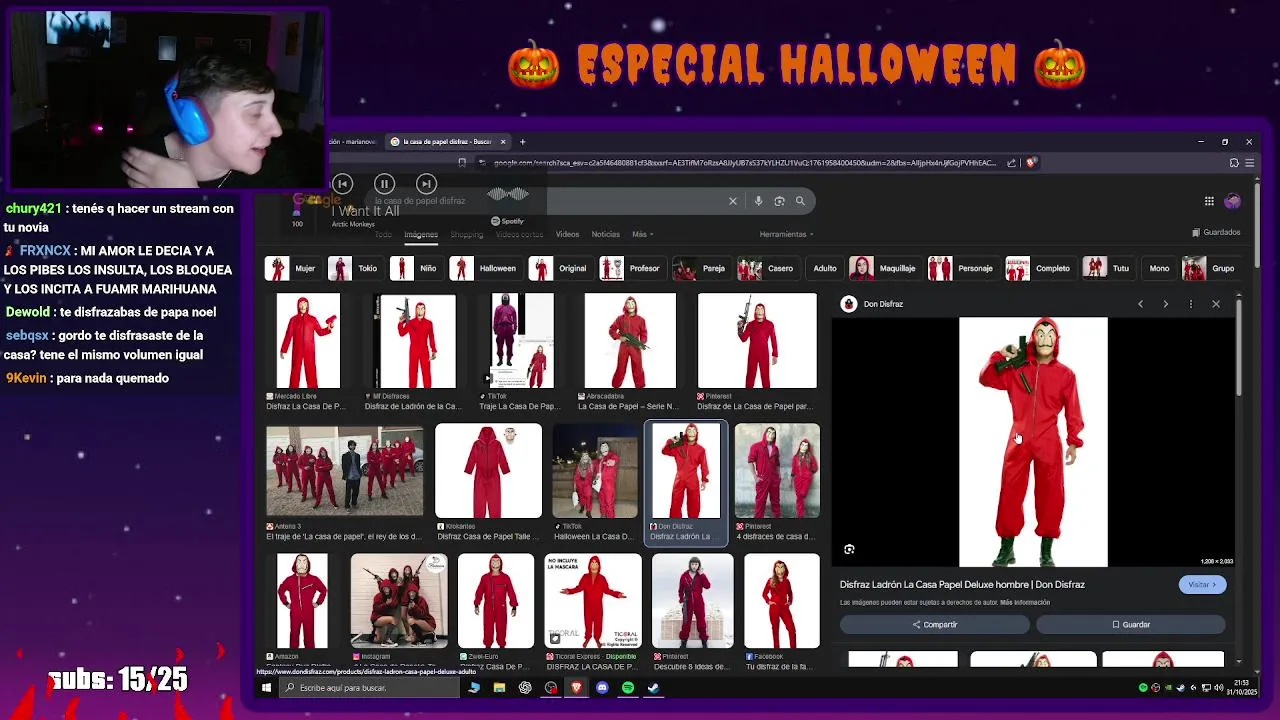Open the Windows Start menu
1280x720 pixels.
[266, 688]
